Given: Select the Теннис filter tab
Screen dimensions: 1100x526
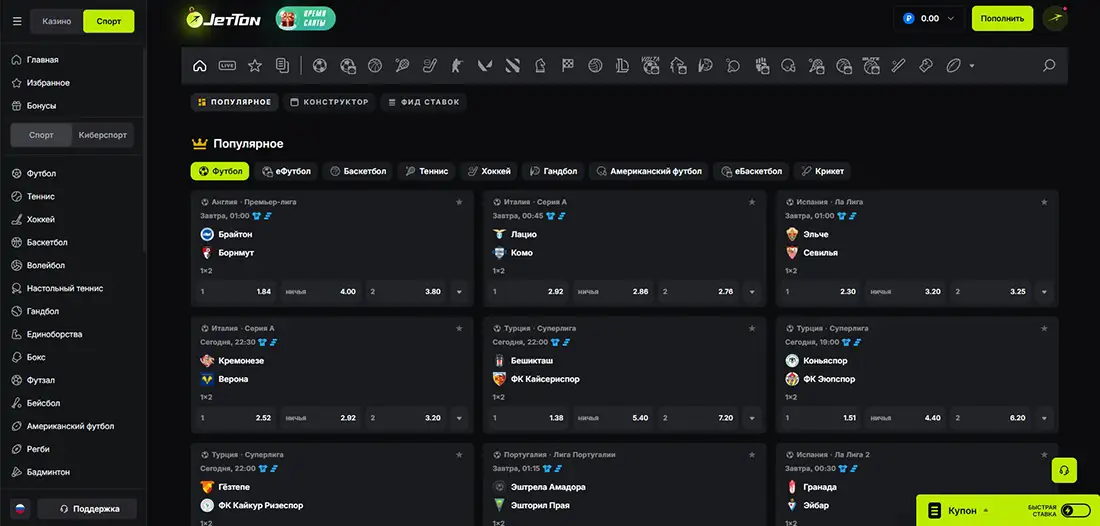Looking at the screenshot, I should coord(426,171).
